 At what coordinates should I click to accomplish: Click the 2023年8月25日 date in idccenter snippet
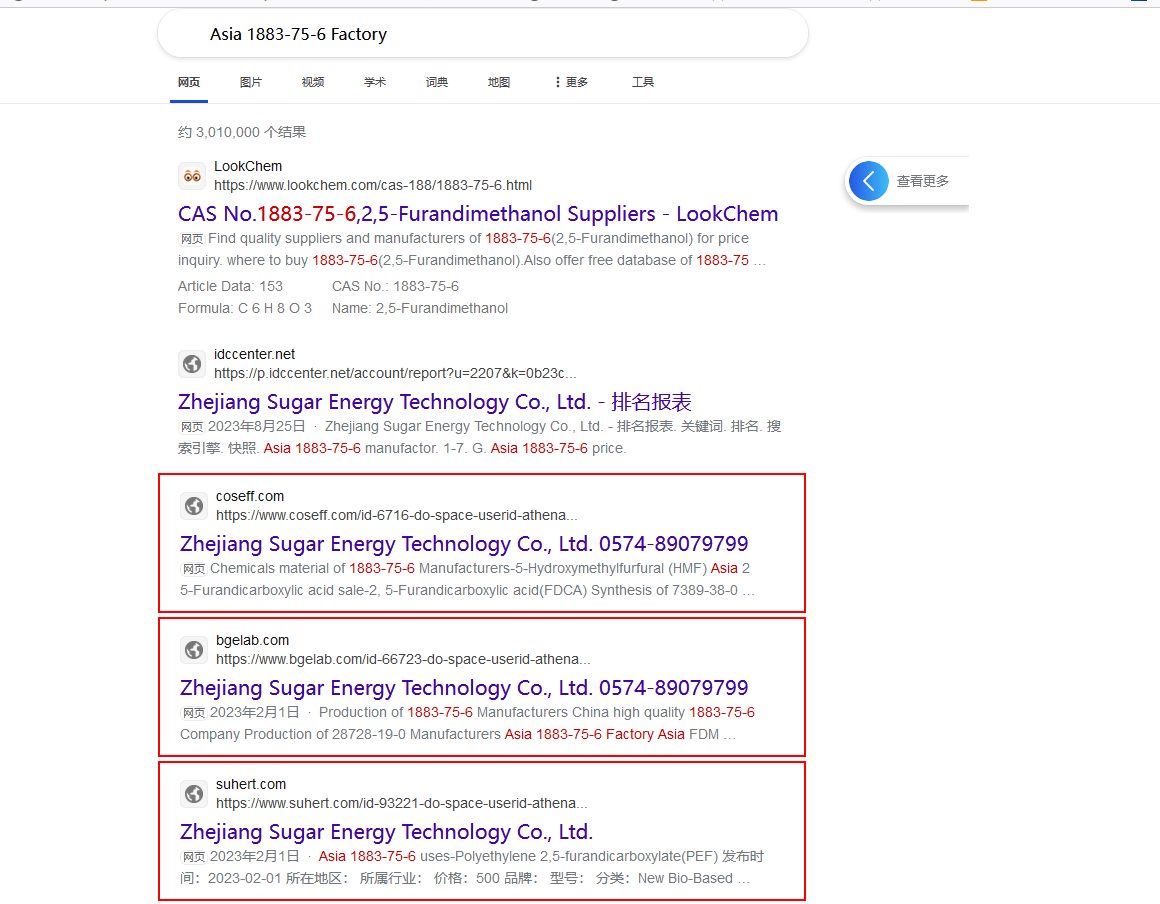click(257, 426)
